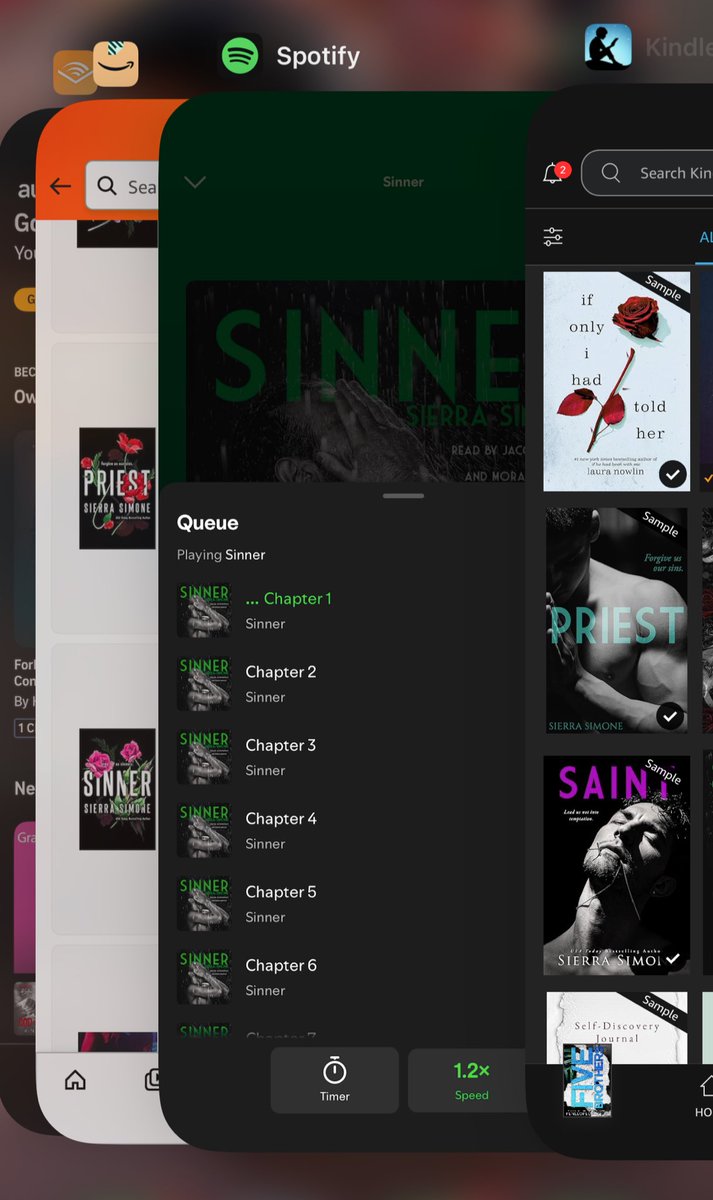Tap Amazon home icon in bottom bar

(x=75, y=1080)
